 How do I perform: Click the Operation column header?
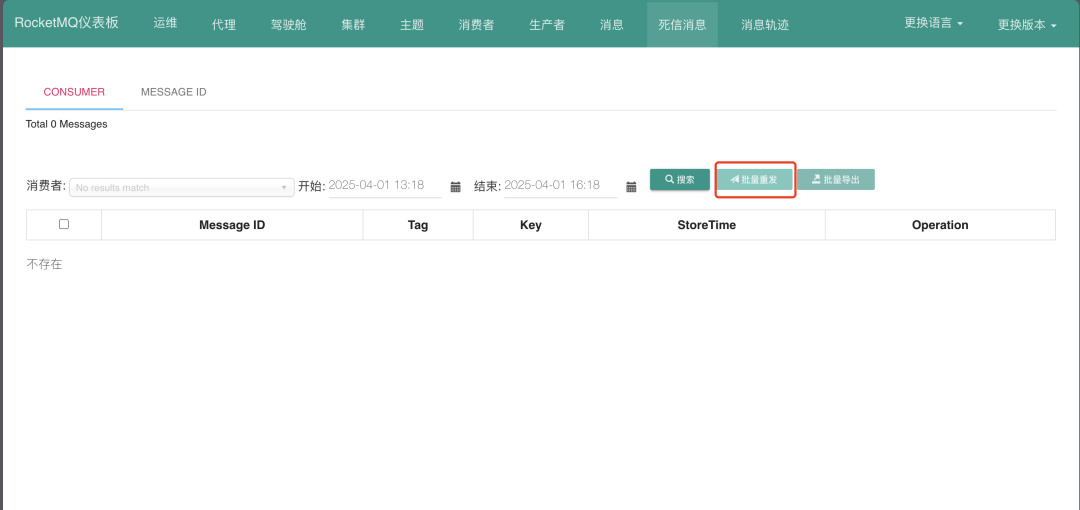click(940, 225)
